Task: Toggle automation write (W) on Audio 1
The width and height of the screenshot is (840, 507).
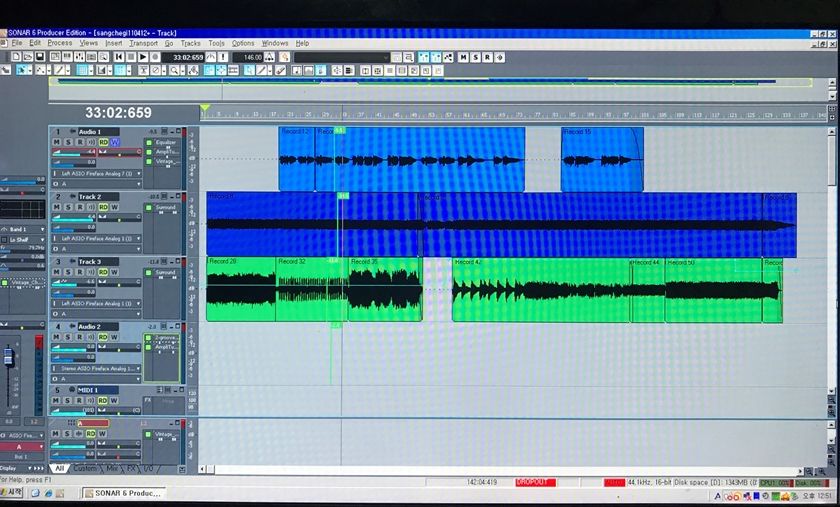Action: (114, 142)
